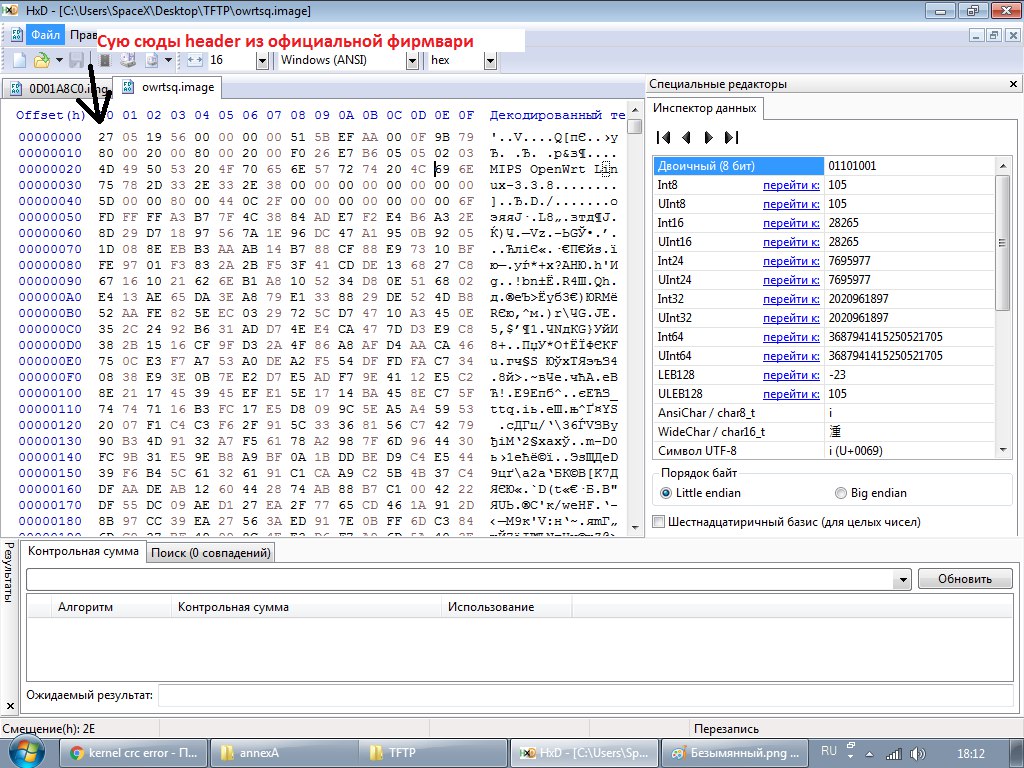
Task: Click the 00000020 offset row label
Action: click(x=50, y=169)
